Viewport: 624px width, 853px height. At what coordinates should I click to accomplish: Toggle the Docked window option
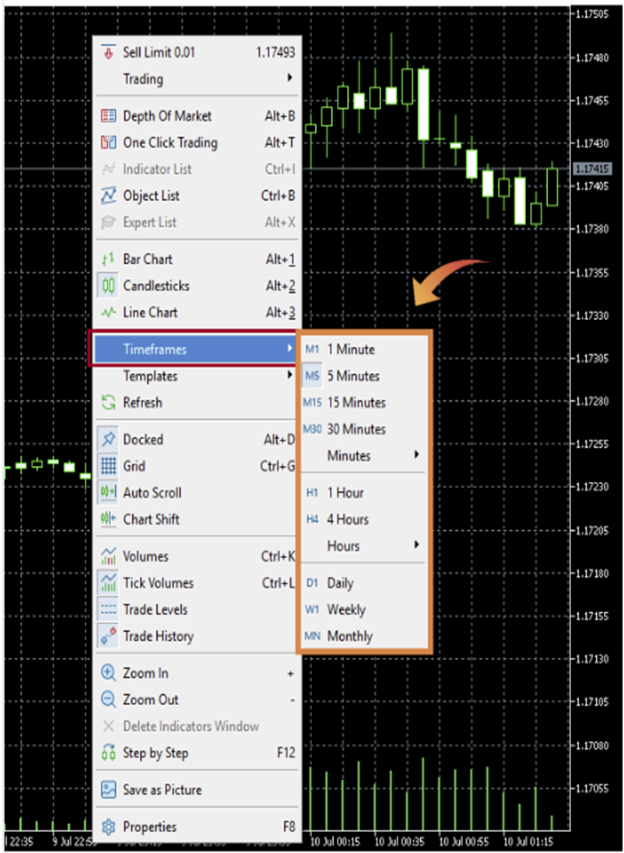143,439
